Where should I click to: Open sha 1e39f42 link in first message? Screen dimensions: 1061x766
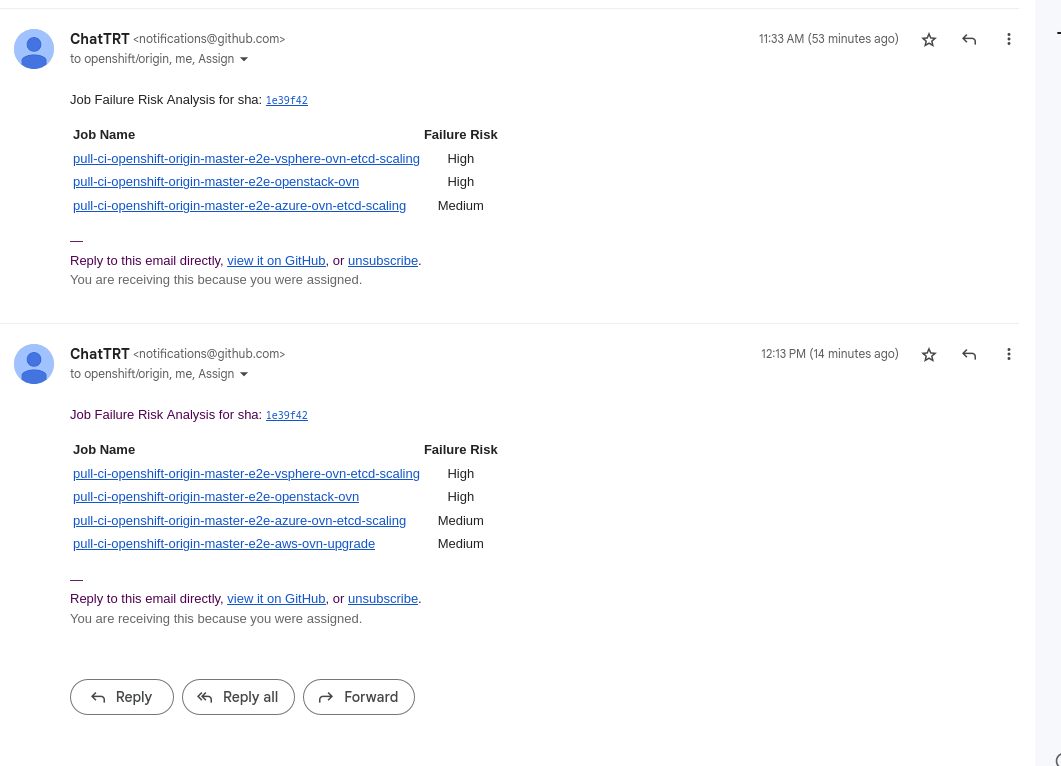click(286, 100)
